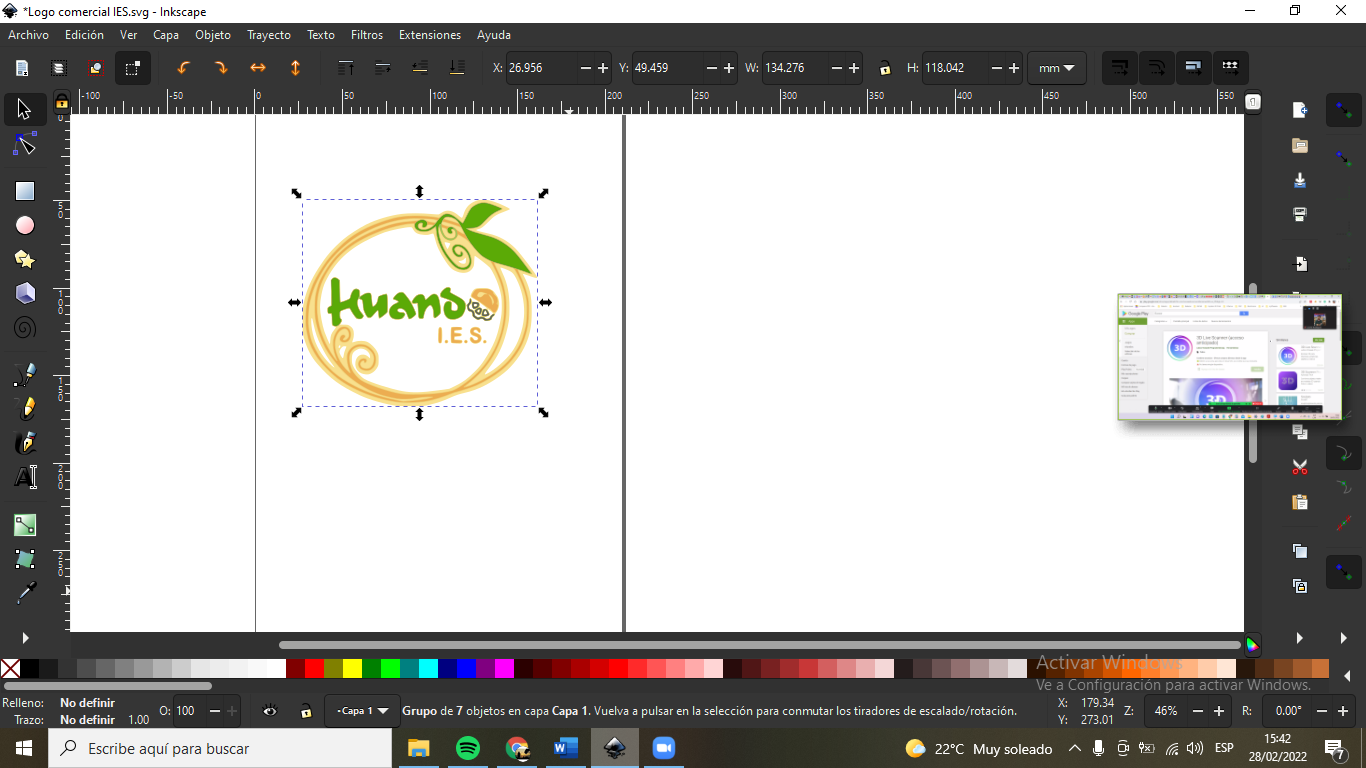Viewport: 1366px width, 768px height.
Task: Open Spotify from the taskbar
Action: click(467, 748)
